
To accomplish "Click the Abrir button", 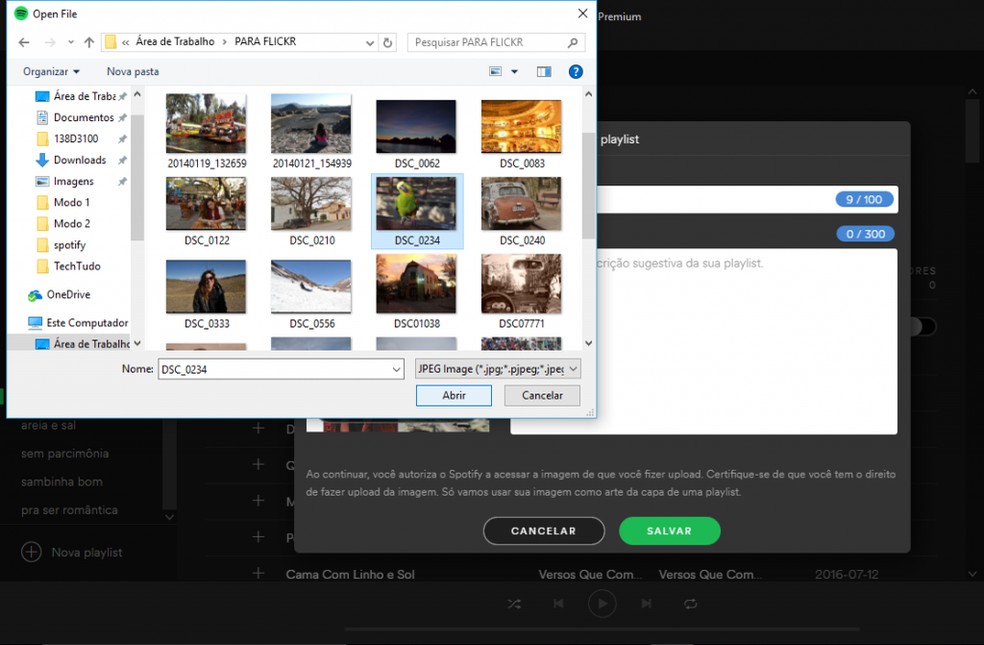I will point(454,395).
